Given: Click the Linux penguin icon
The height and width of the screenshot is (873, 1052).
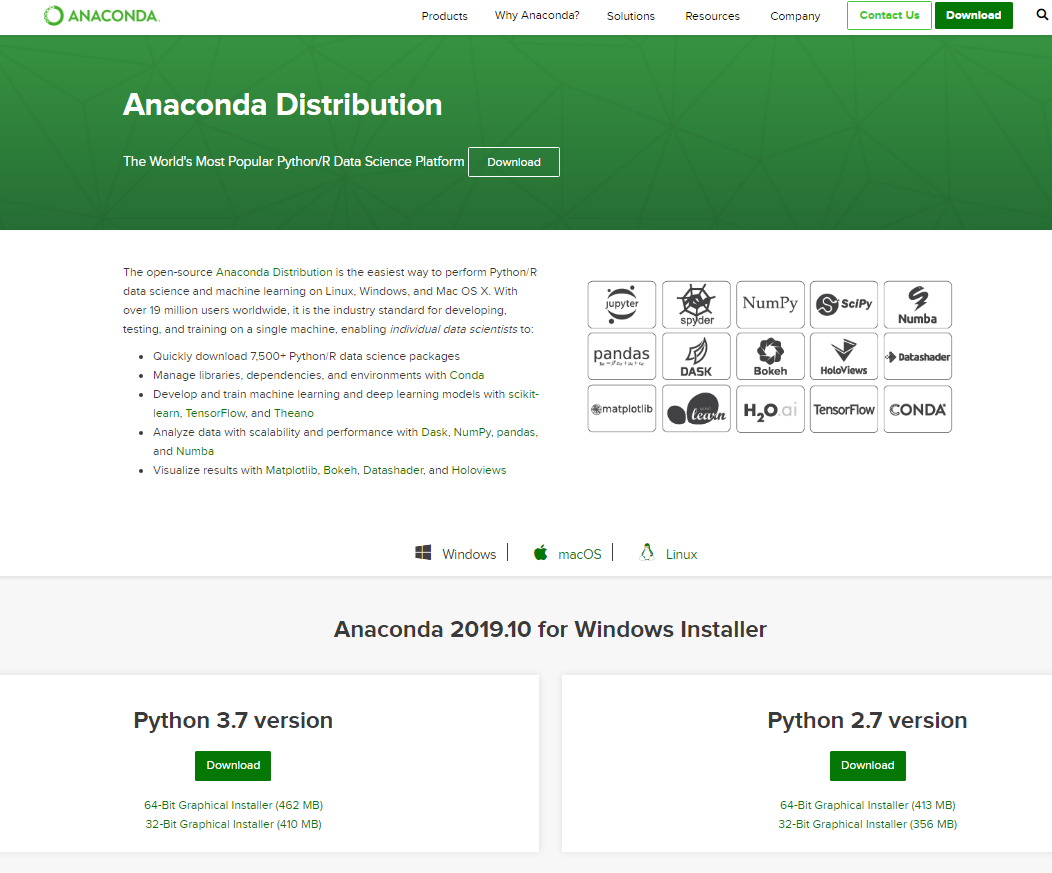Looking at the screenshot, I should [647, 552].
